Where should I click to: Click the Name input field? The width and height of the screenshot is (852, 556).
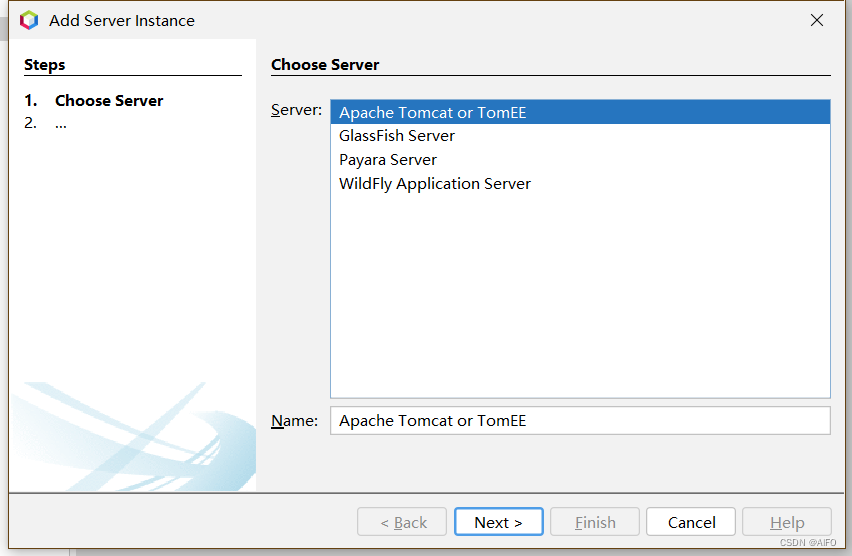[580, 421]
